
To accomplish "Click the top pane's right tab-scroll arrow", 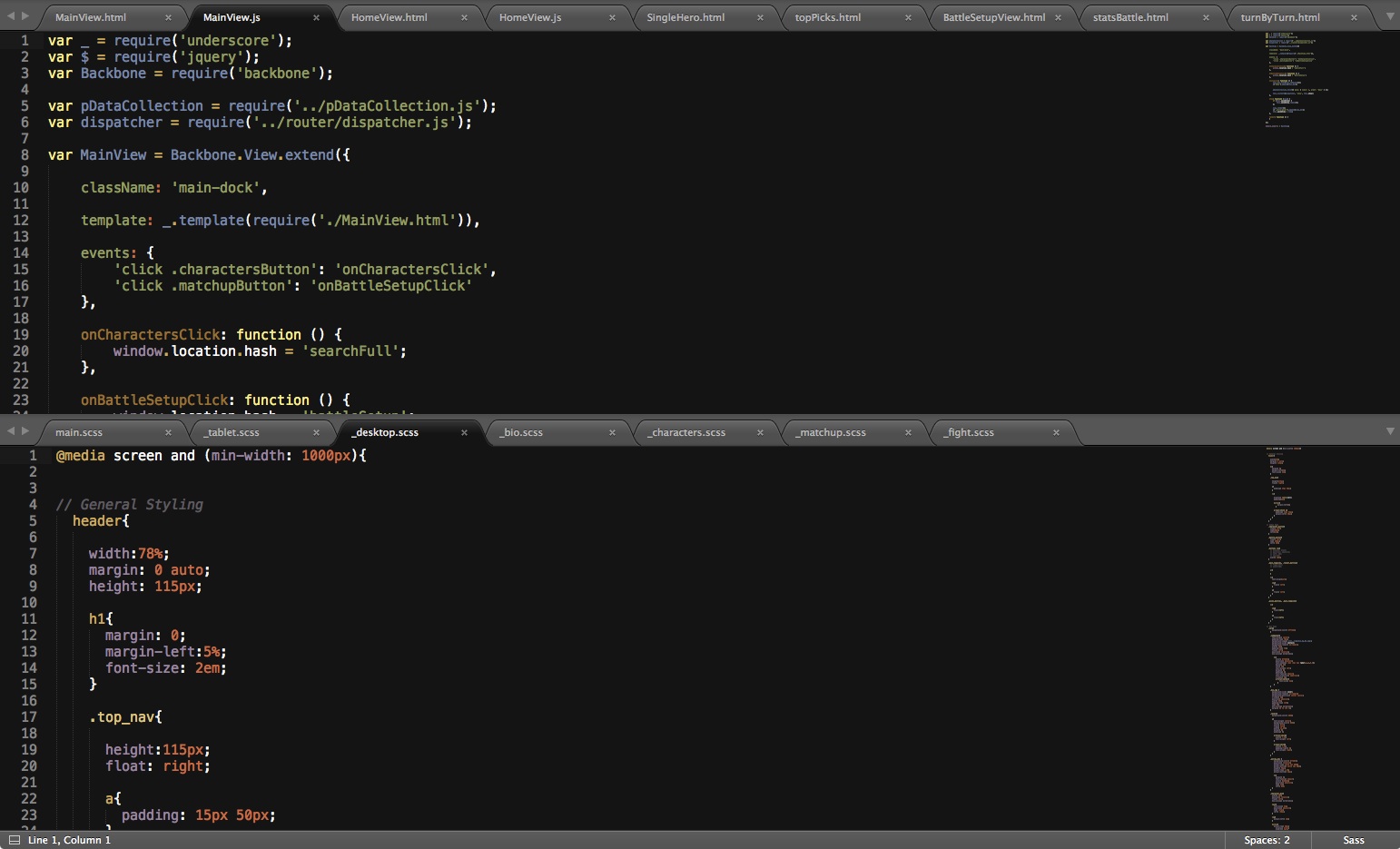I will (x=25, y=16).
